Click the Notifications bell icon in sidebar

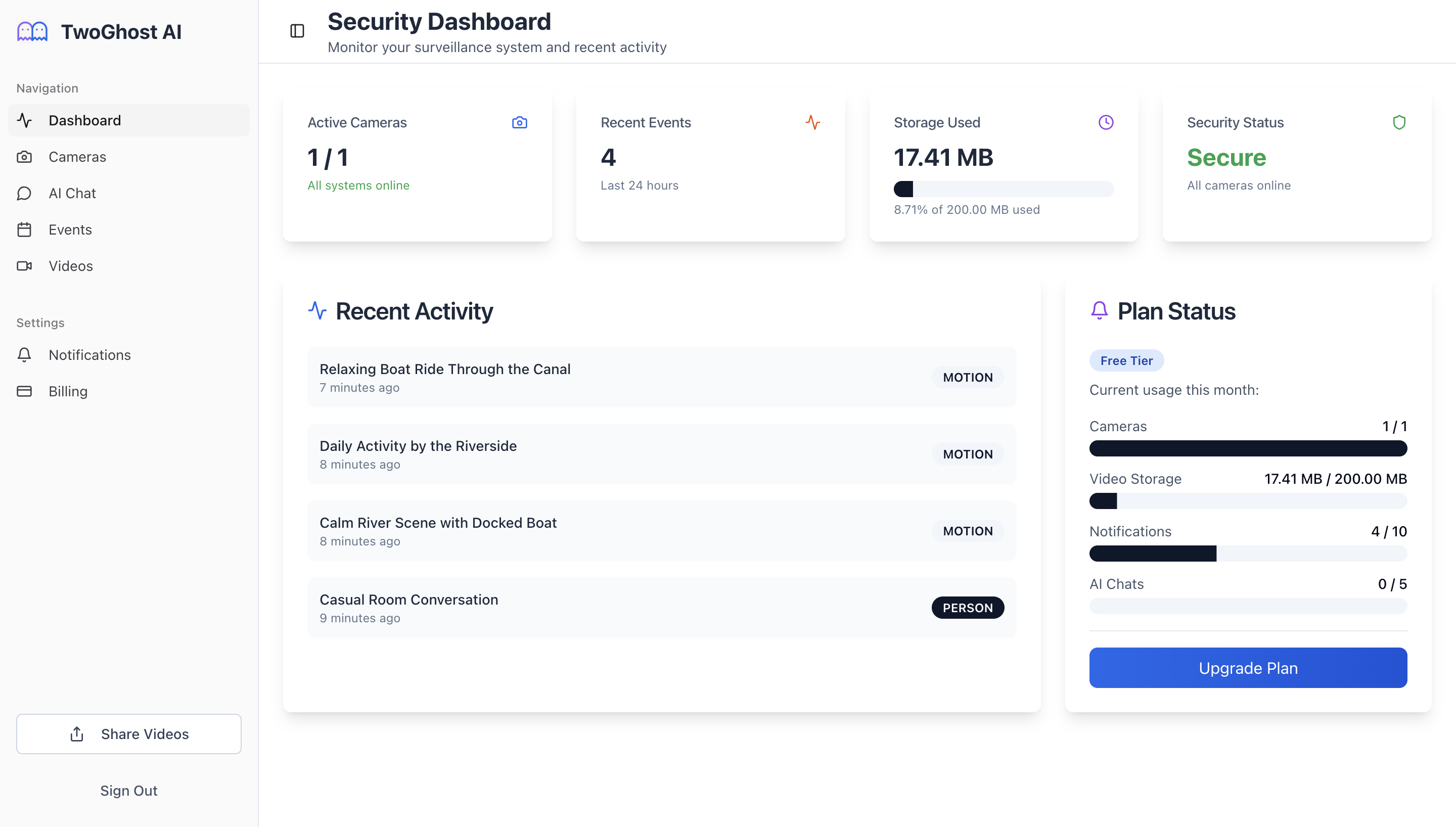[24, 354]
